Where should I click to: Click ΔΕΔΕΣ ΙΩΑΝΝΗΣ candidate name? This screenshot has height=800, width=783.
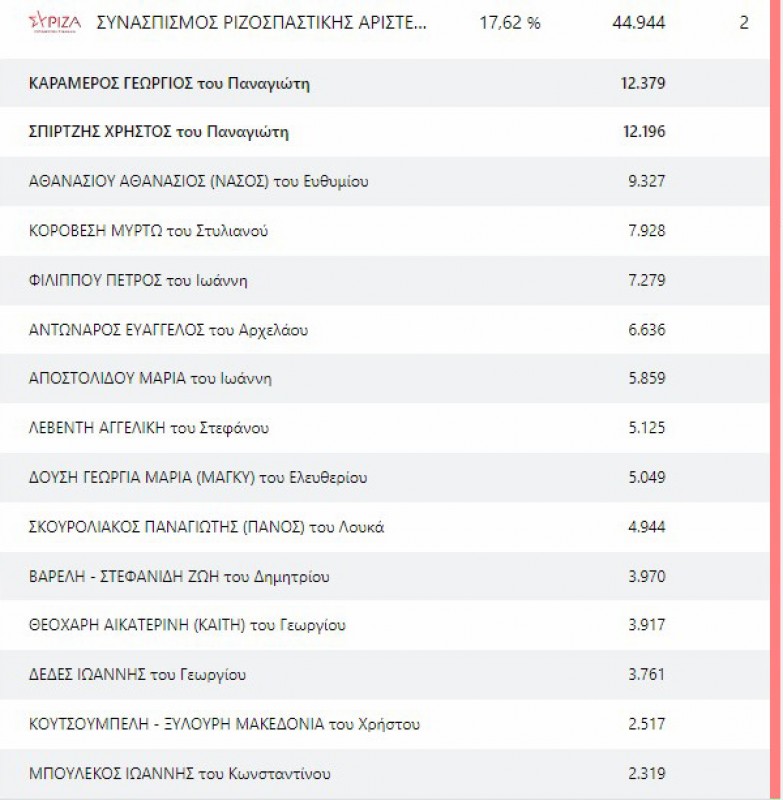click(x=138, y=675)
